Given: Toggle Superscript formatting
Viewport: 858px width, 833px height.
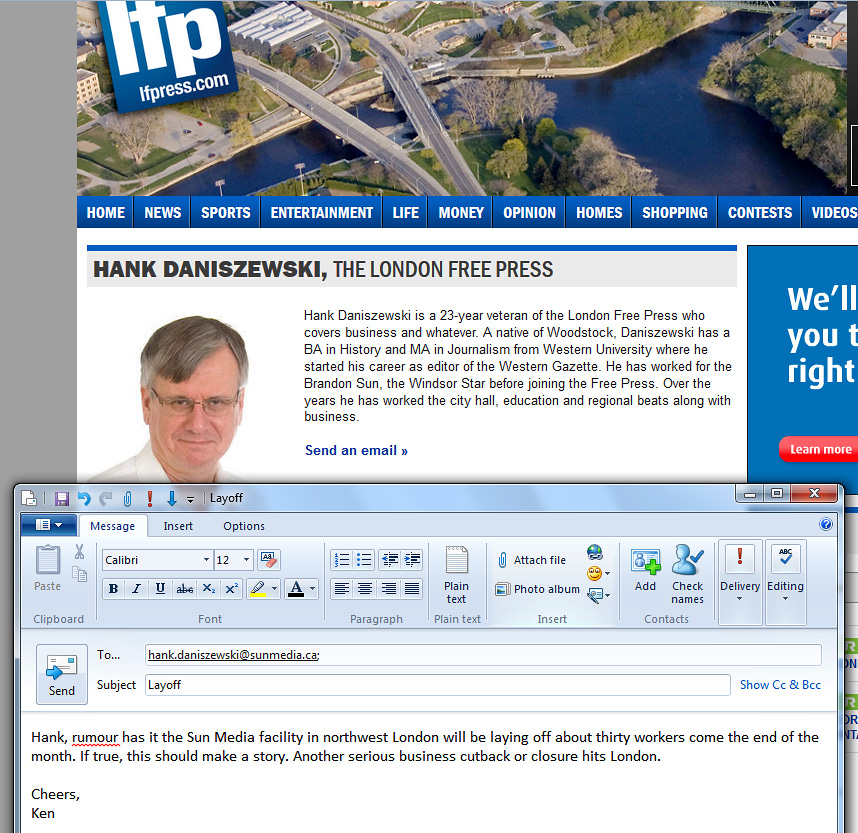Looking at the screenshot, I should [x=231, y=589].
